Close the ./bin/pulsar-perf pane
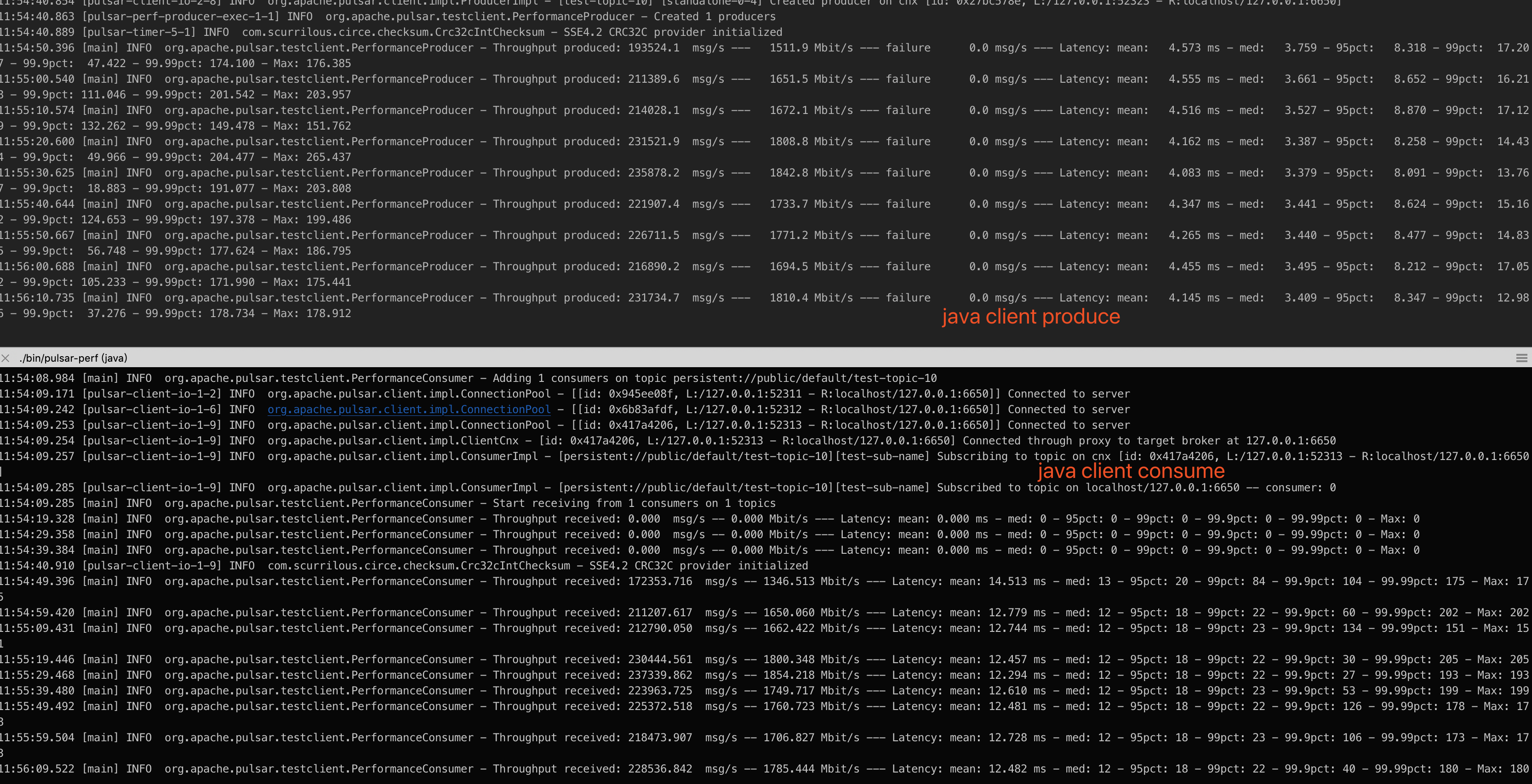This screenshot has height=784, width=1532. 6,358
